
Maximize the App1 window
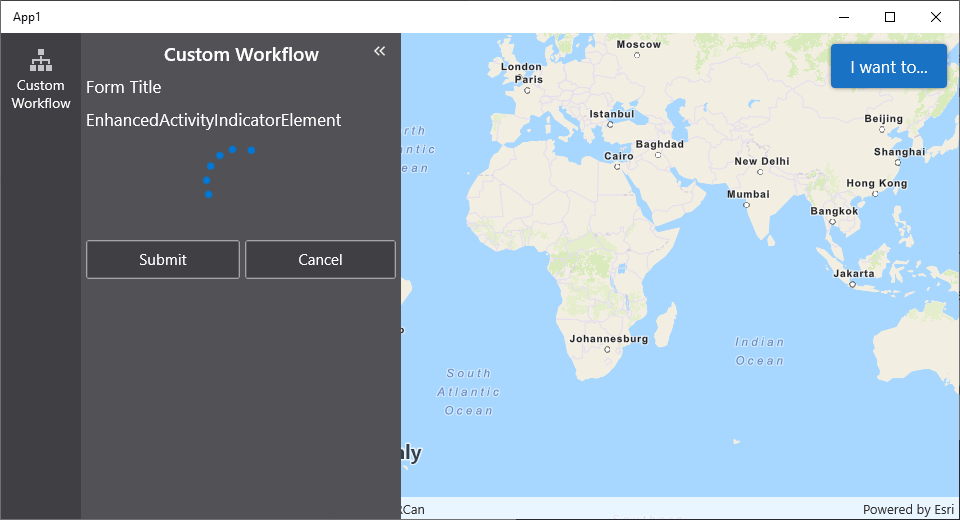coord(890,17)
